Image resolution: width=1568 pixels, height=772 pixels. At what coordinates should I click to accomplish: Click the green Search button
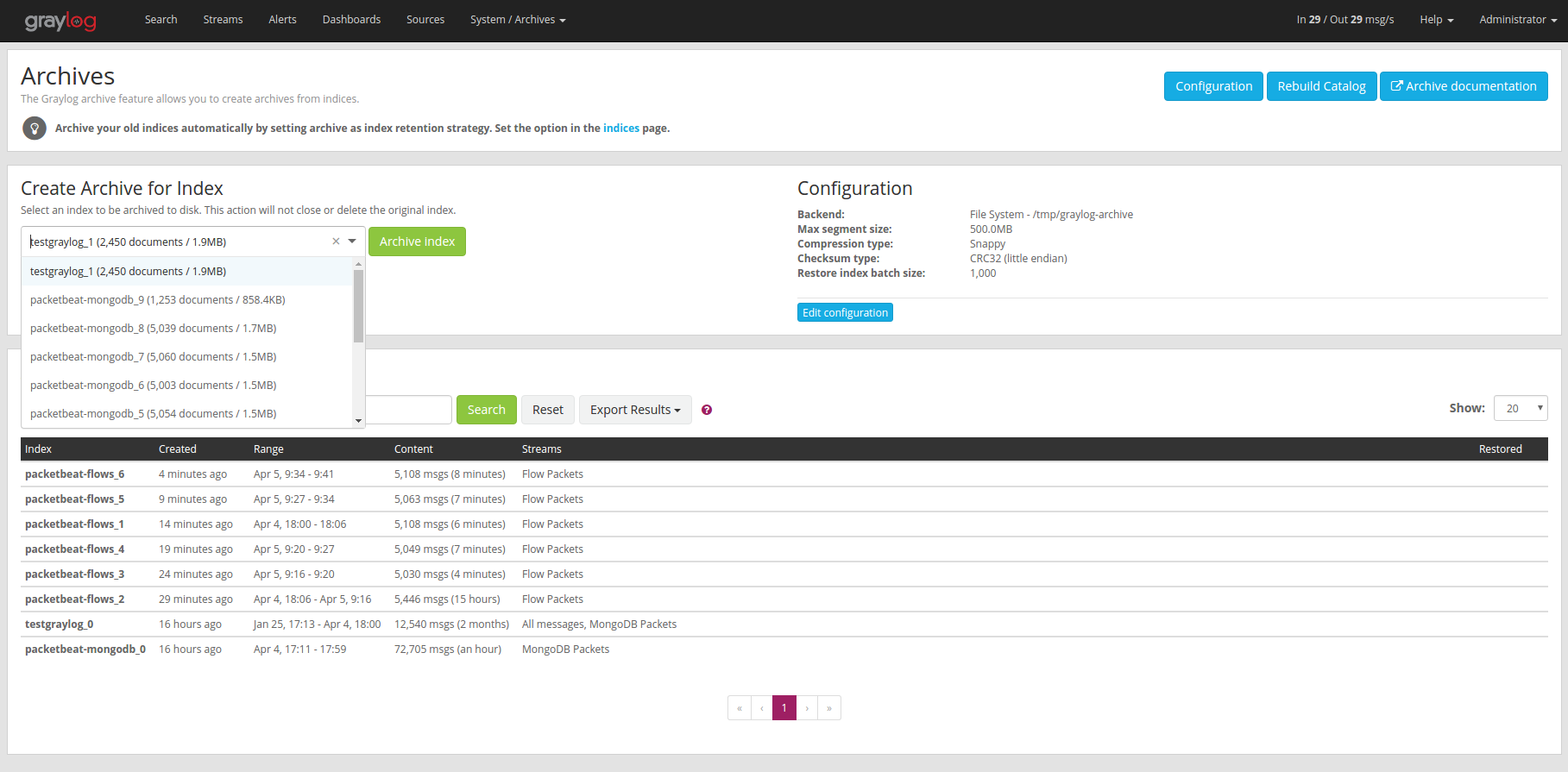pyautogui.click(x=487, y=410)
